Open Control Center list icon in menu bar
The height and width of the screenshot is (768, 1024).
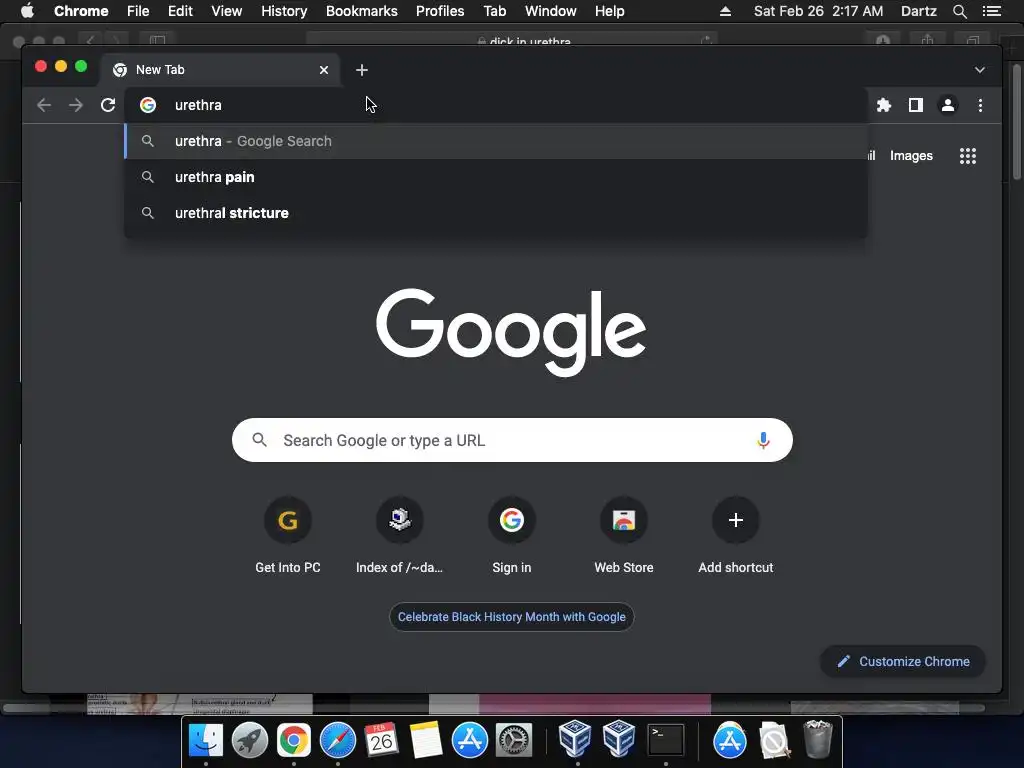[x=991, y=11]
